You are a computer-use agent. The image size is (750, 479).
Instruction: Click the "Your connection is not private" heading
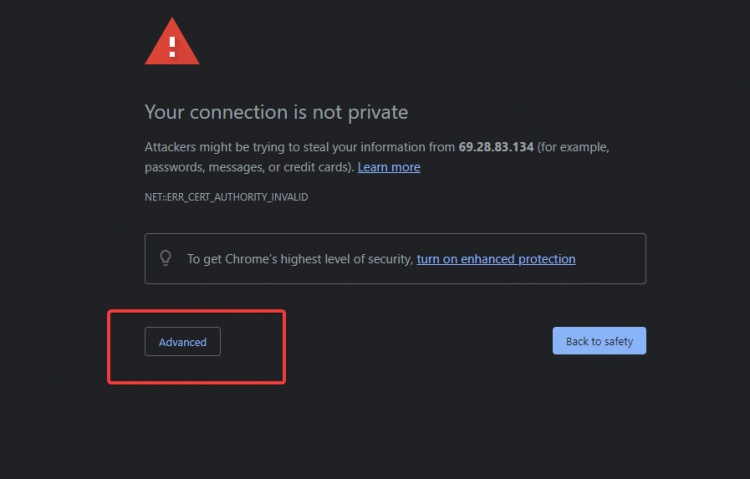(276, 112)
